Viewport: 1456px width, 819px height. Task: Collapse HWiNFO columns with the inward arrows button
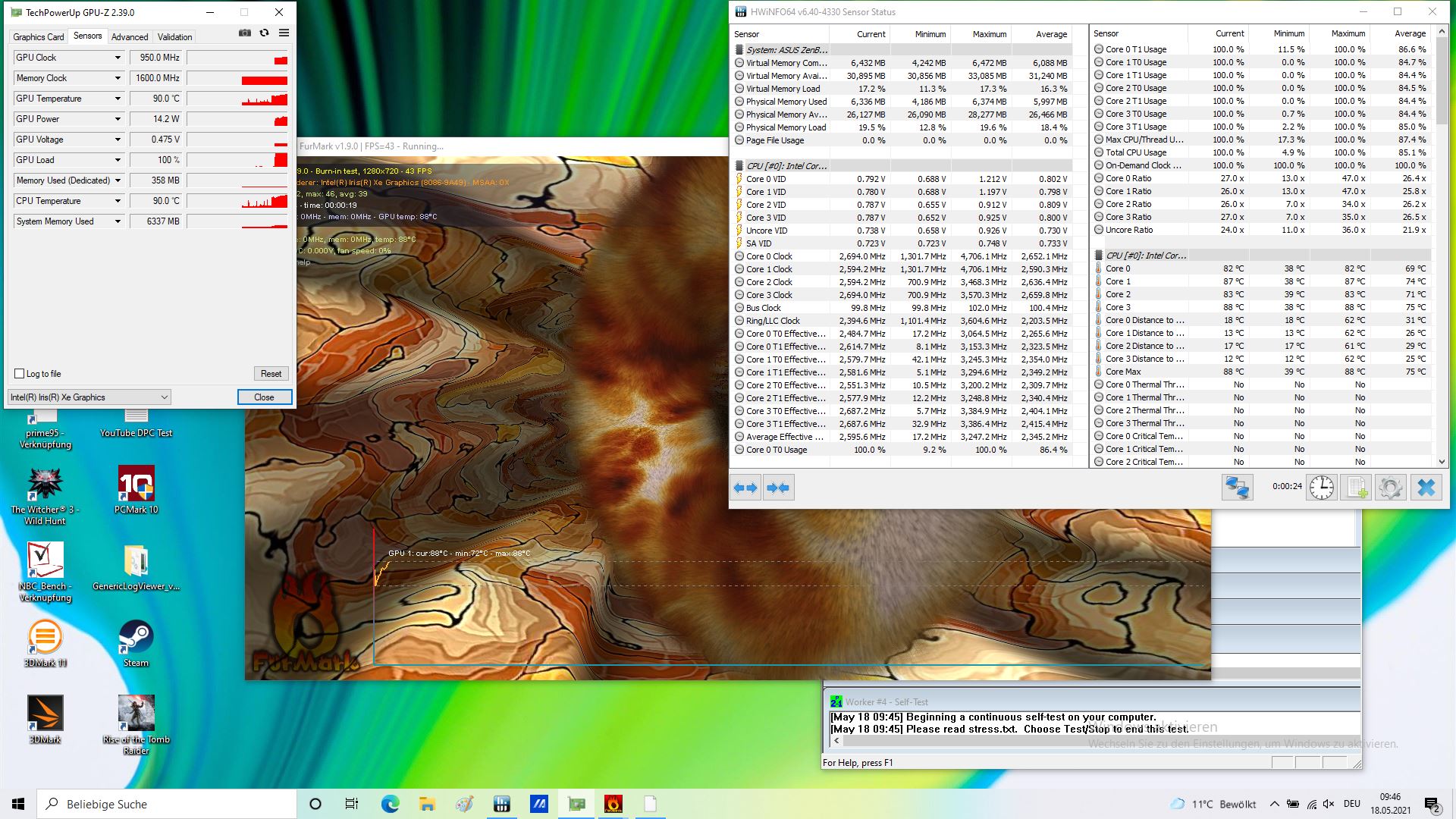point(778,488)
